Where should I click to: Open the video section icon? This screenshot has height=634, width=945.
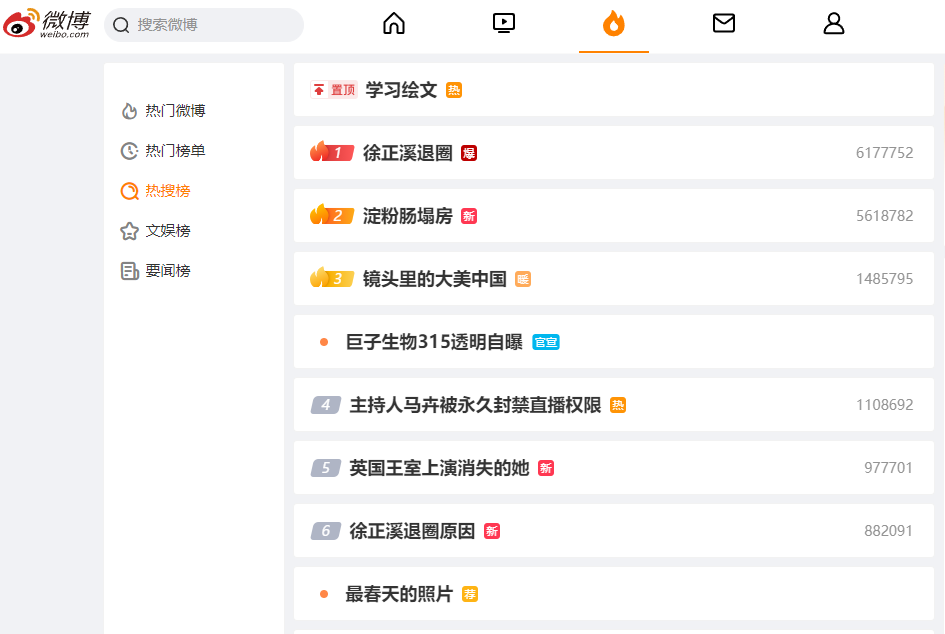(x=504, y=23)
